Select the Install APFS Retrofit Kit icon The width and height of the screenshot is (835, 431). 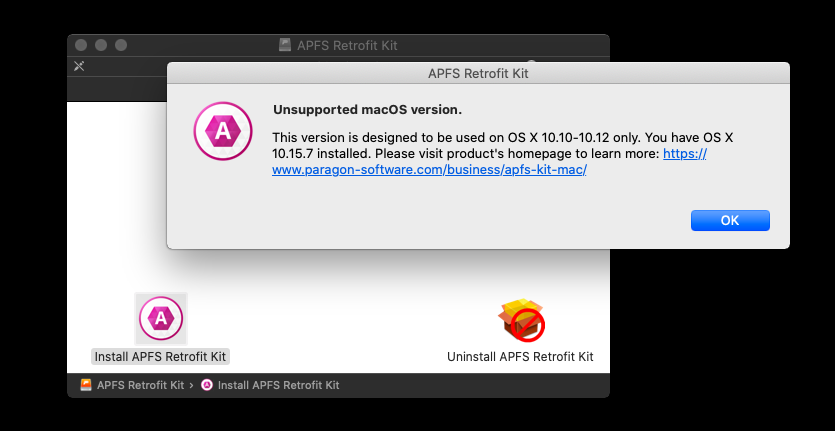pos(161,318)
